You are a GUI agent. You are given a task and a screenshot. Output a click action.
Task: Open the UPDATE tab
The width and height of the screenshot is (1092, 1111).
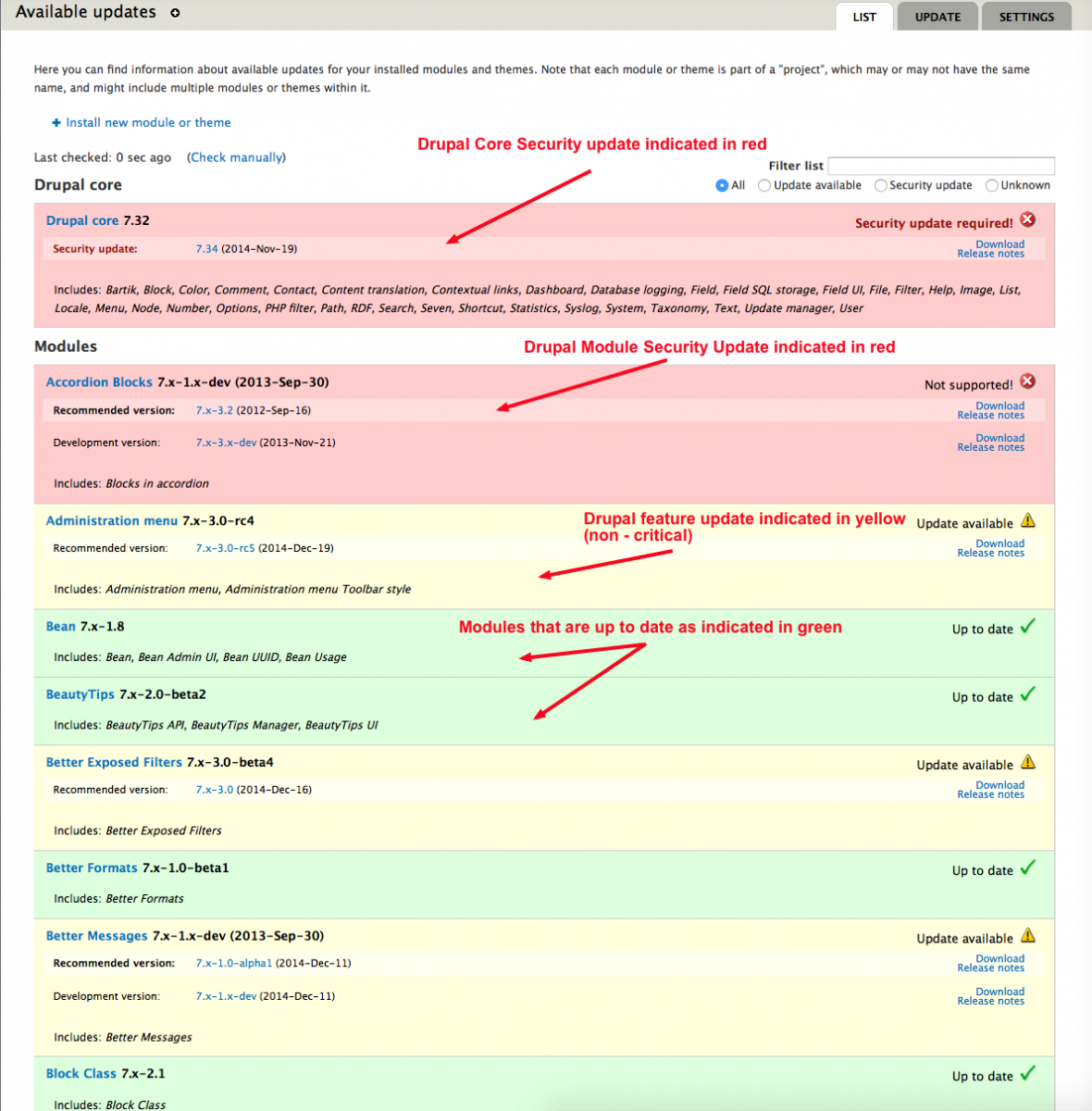click(938, 17)
